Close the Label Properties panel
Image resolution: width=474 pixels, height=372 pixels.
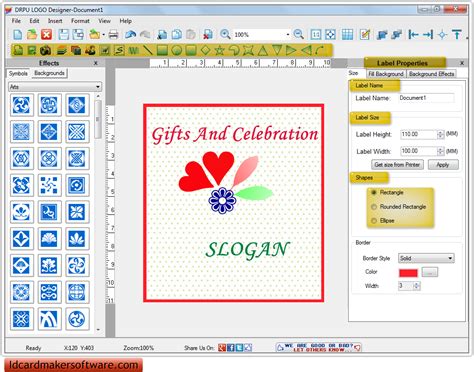[x=462, y=63]
